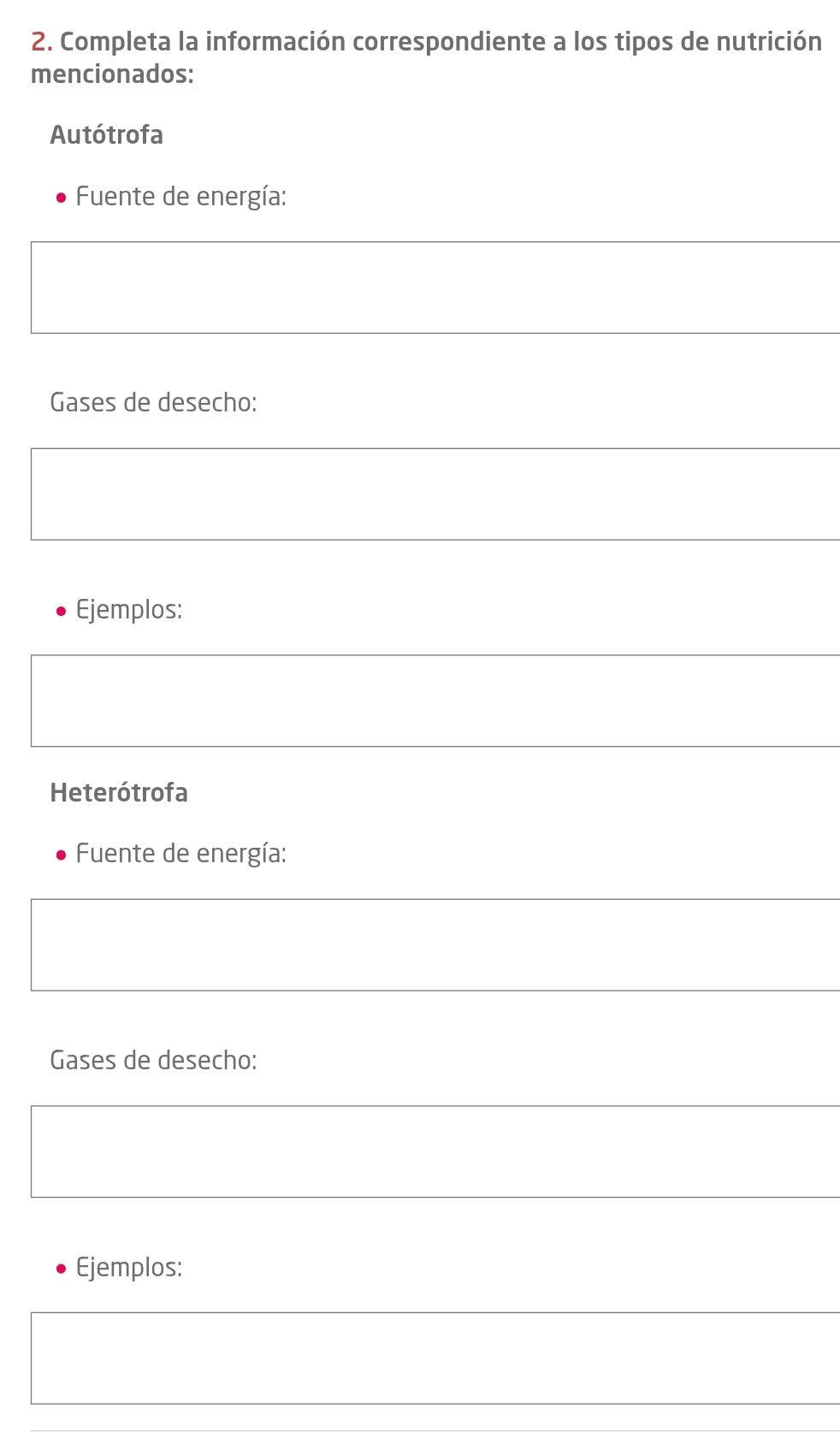The width and height of the screenshot is (840, 1432).
Task: Click the red bullet beside Heterótrofa Ejemplos
Action: (60, 1269)
